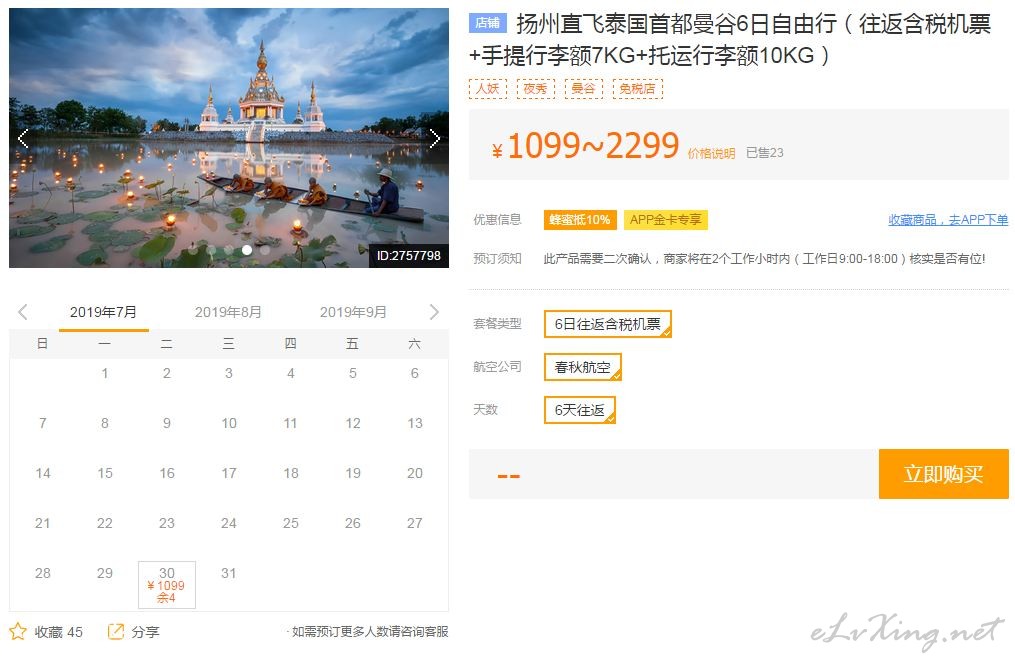This screenshot has height=665, width=1015.
Task: Click the 套餐类型 label
Action: [497, 323]
